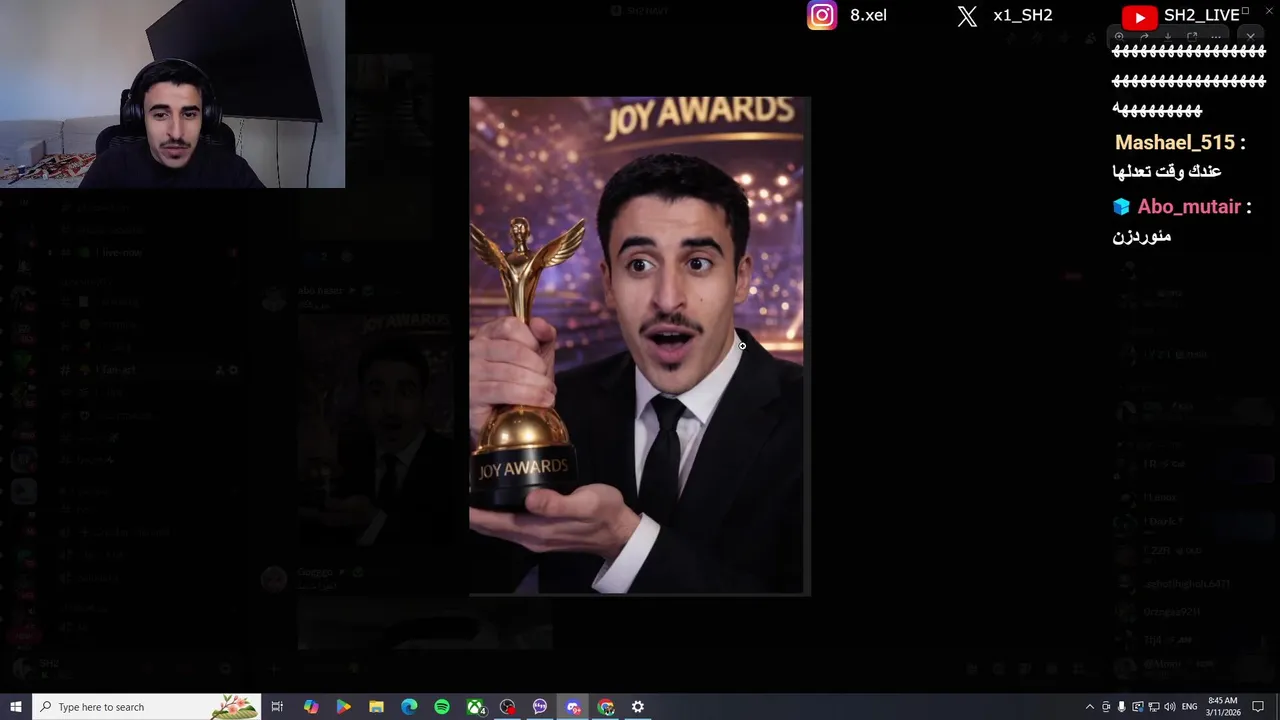Launch Copilot from the taskbar

click(x=310, y=707)
